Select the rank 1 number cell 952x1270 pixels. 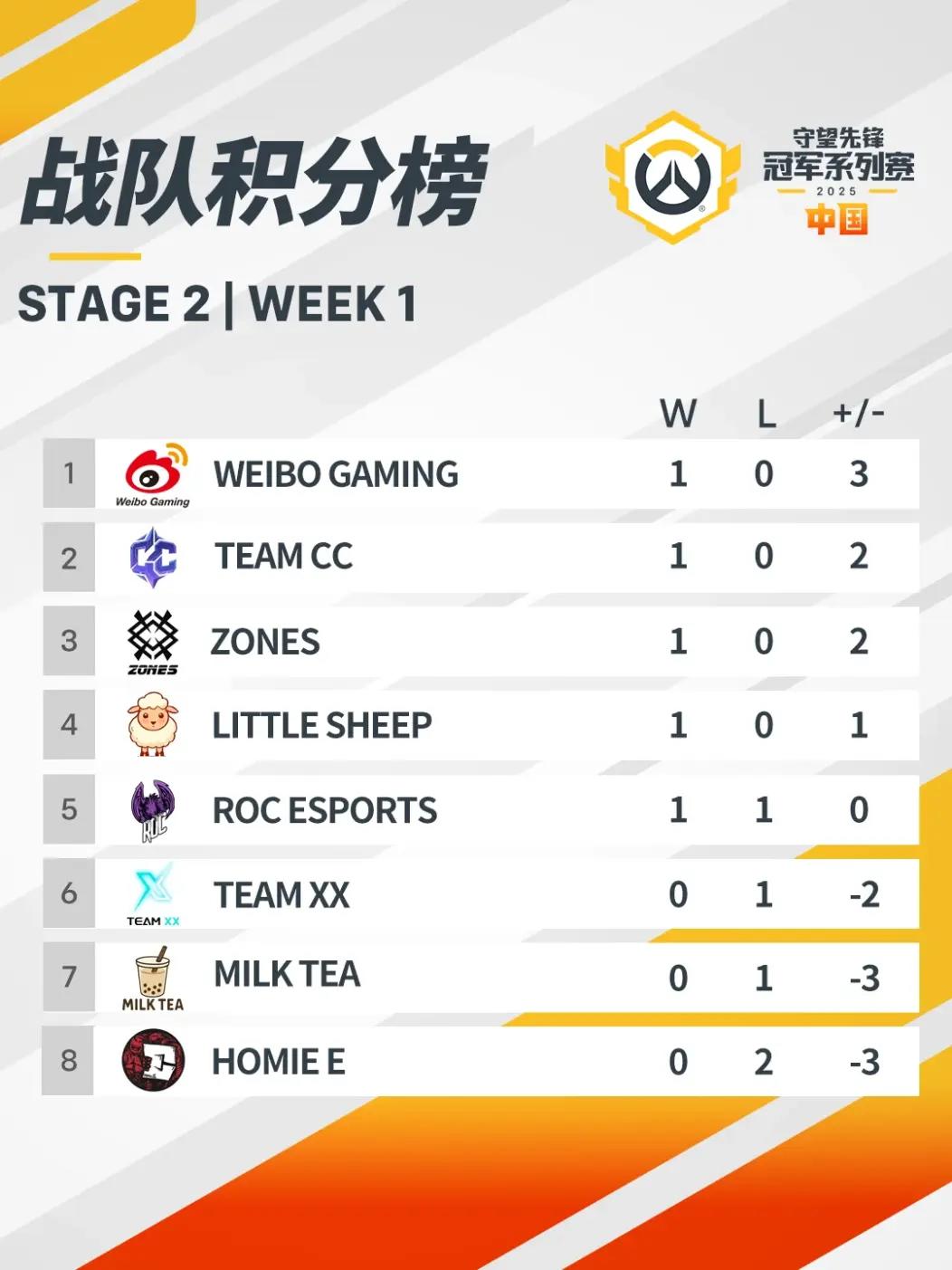(x=69, y=473)
